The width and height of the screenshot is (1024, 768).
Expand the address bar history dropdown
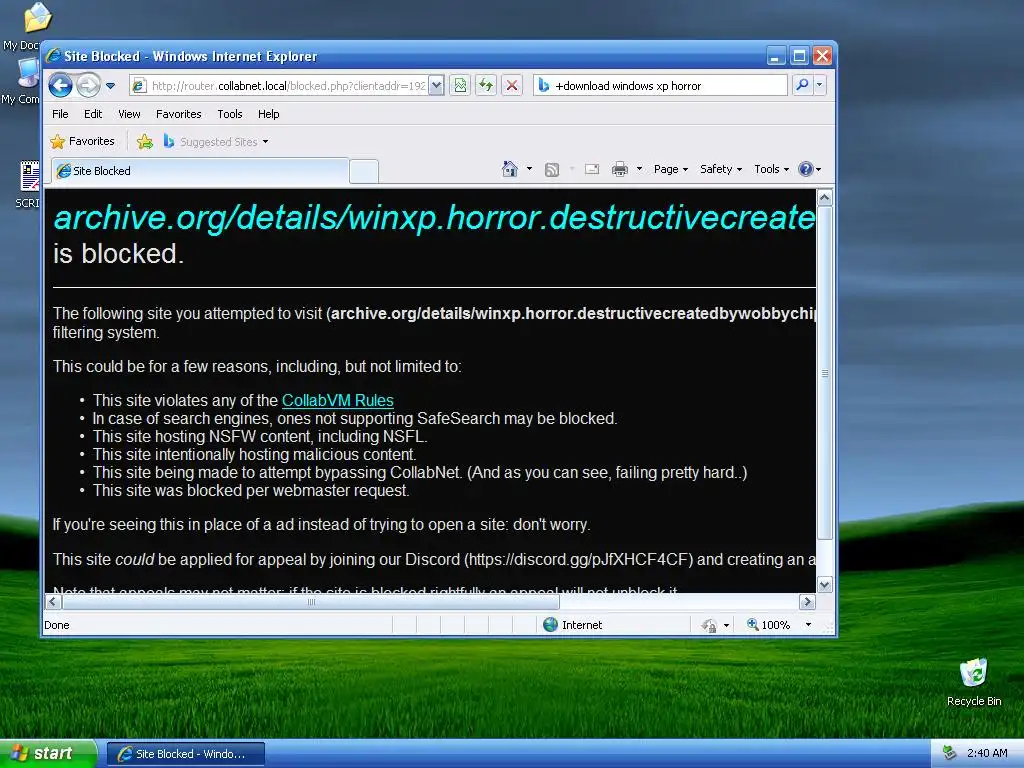coord(437,86)
